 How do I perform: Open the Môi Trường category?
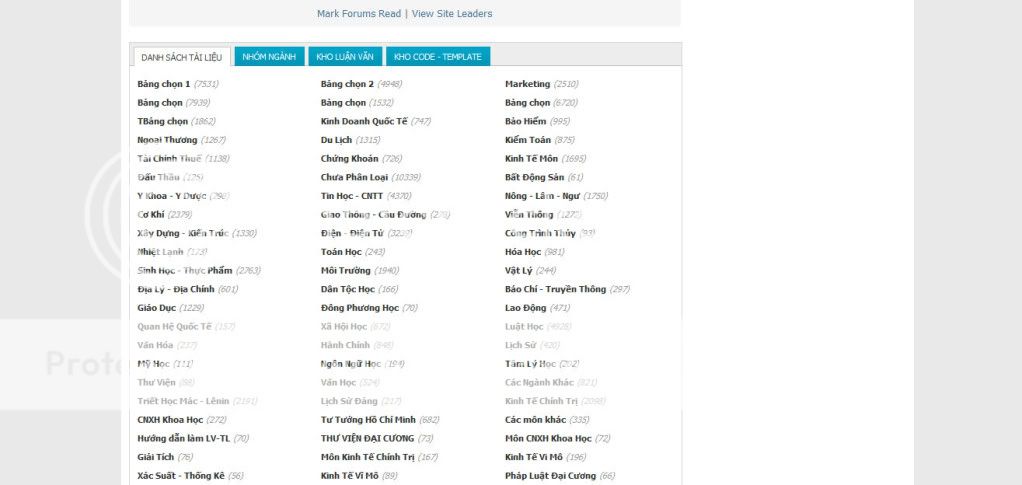[345, 271]
